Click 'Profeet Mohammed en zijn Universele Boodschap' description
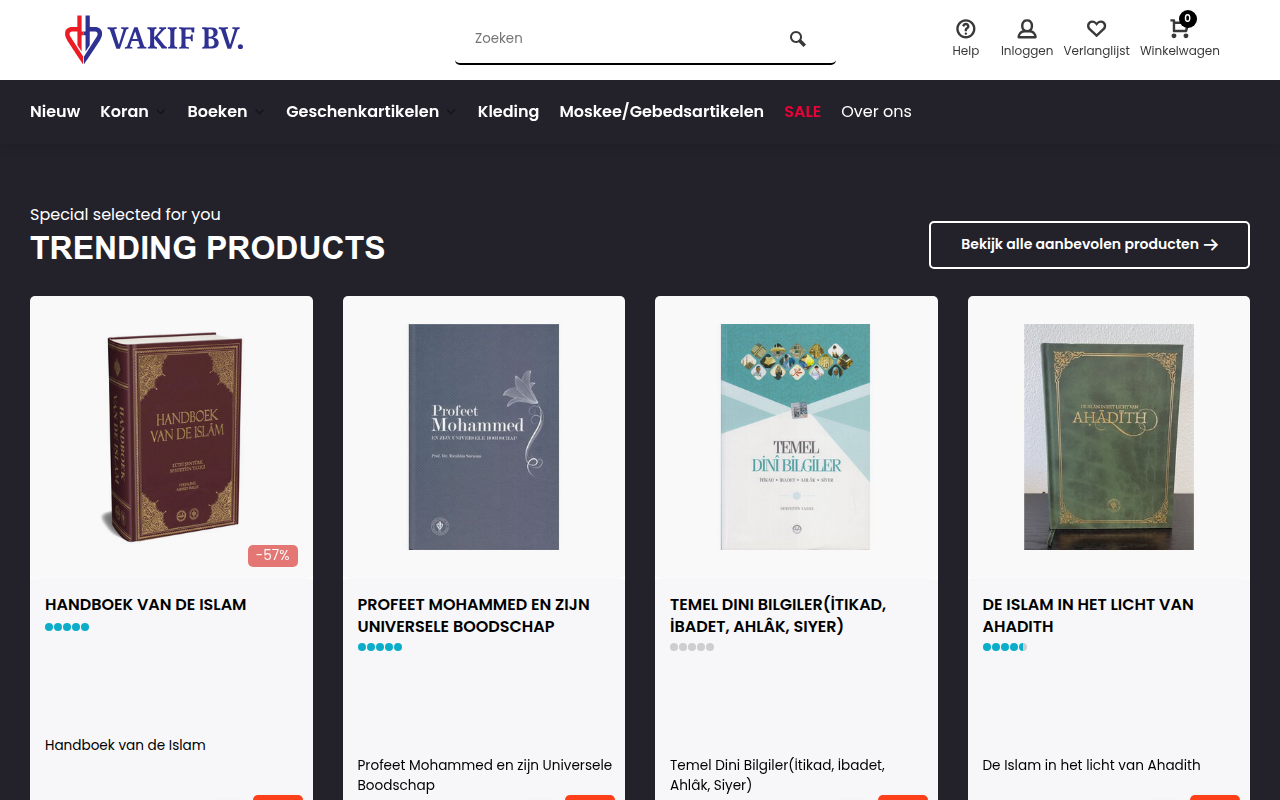The height and width of the screenshot is (800, 1280). pyautogui.click(x=485, y=775)
